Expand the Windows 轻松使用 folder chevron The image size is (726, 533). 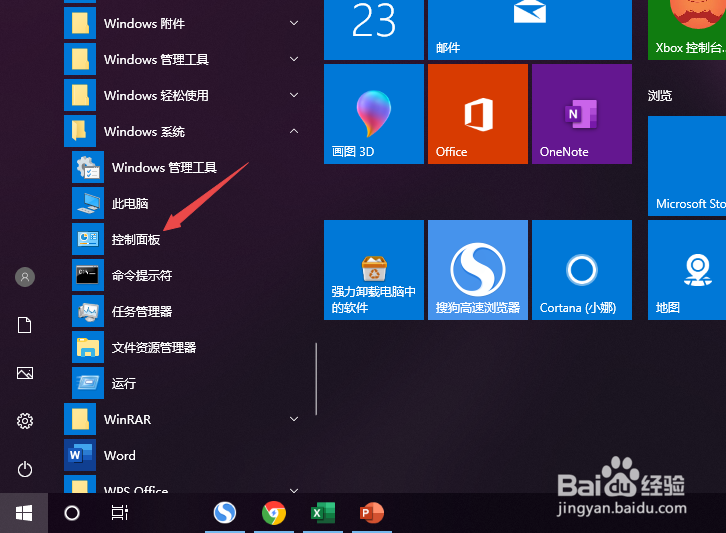pos(294,95)
